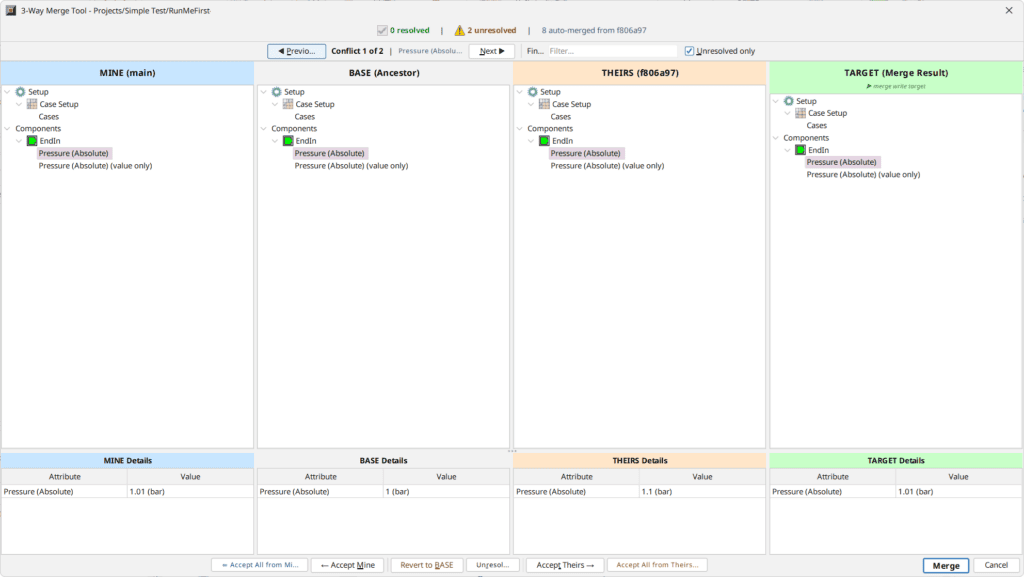Close the 3-Way Merge Tool window
The height and width of the screenshot is (577, 1024).
[1009, 10]
